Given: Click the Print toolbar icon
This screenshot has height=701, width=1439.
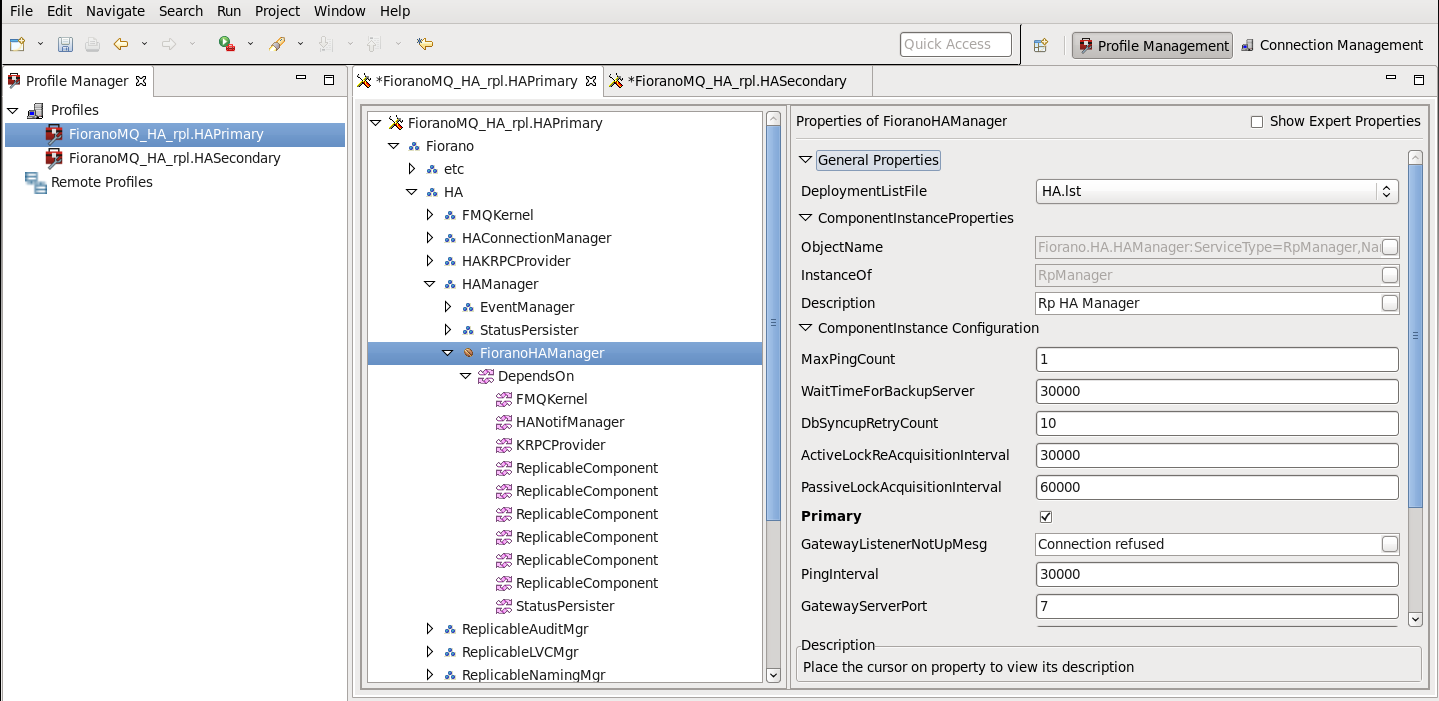Looking at the screenshot, I should (x=92, y=44).
